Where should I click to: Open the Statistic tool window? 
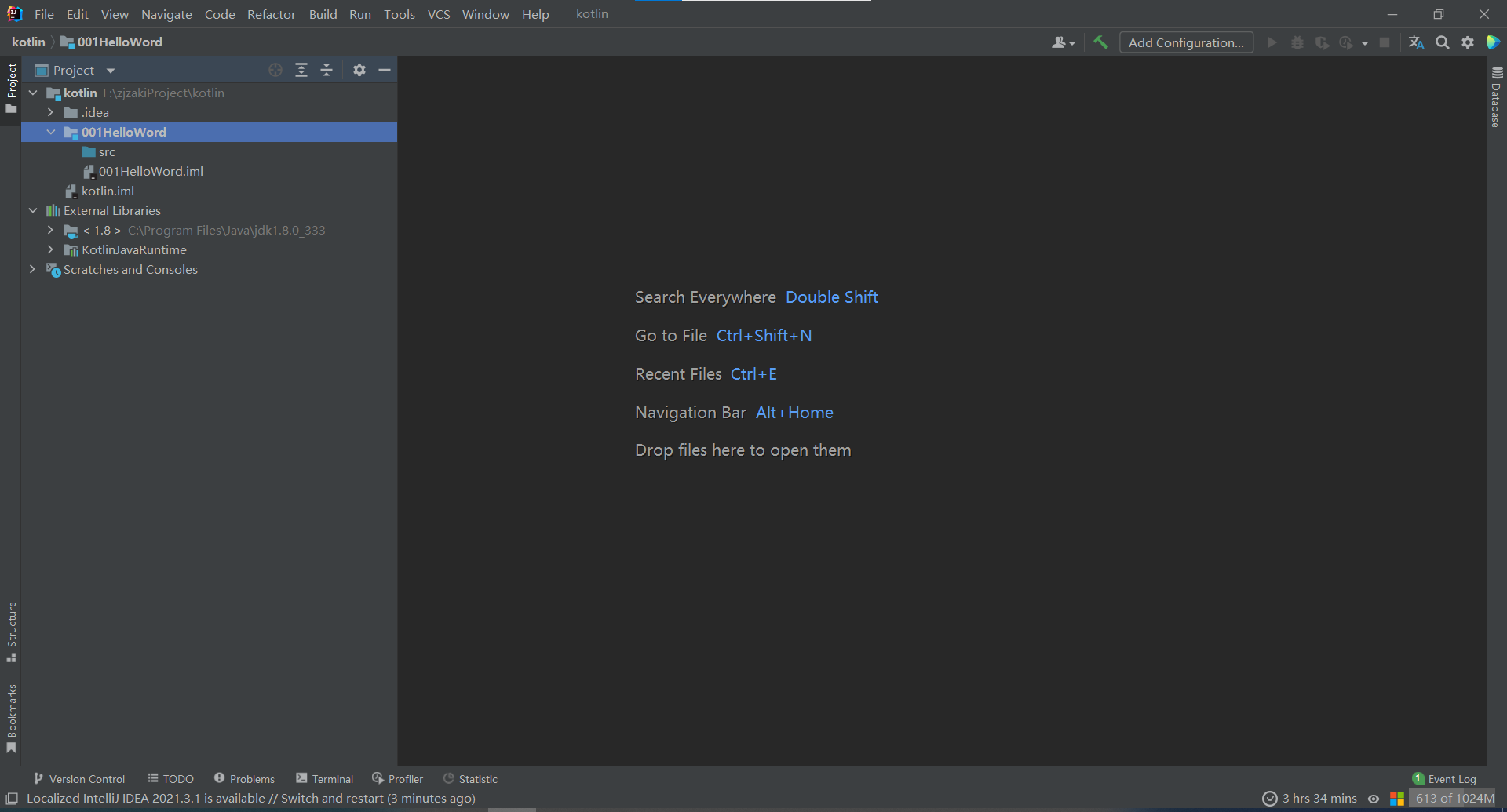click(x=470, y=779)
